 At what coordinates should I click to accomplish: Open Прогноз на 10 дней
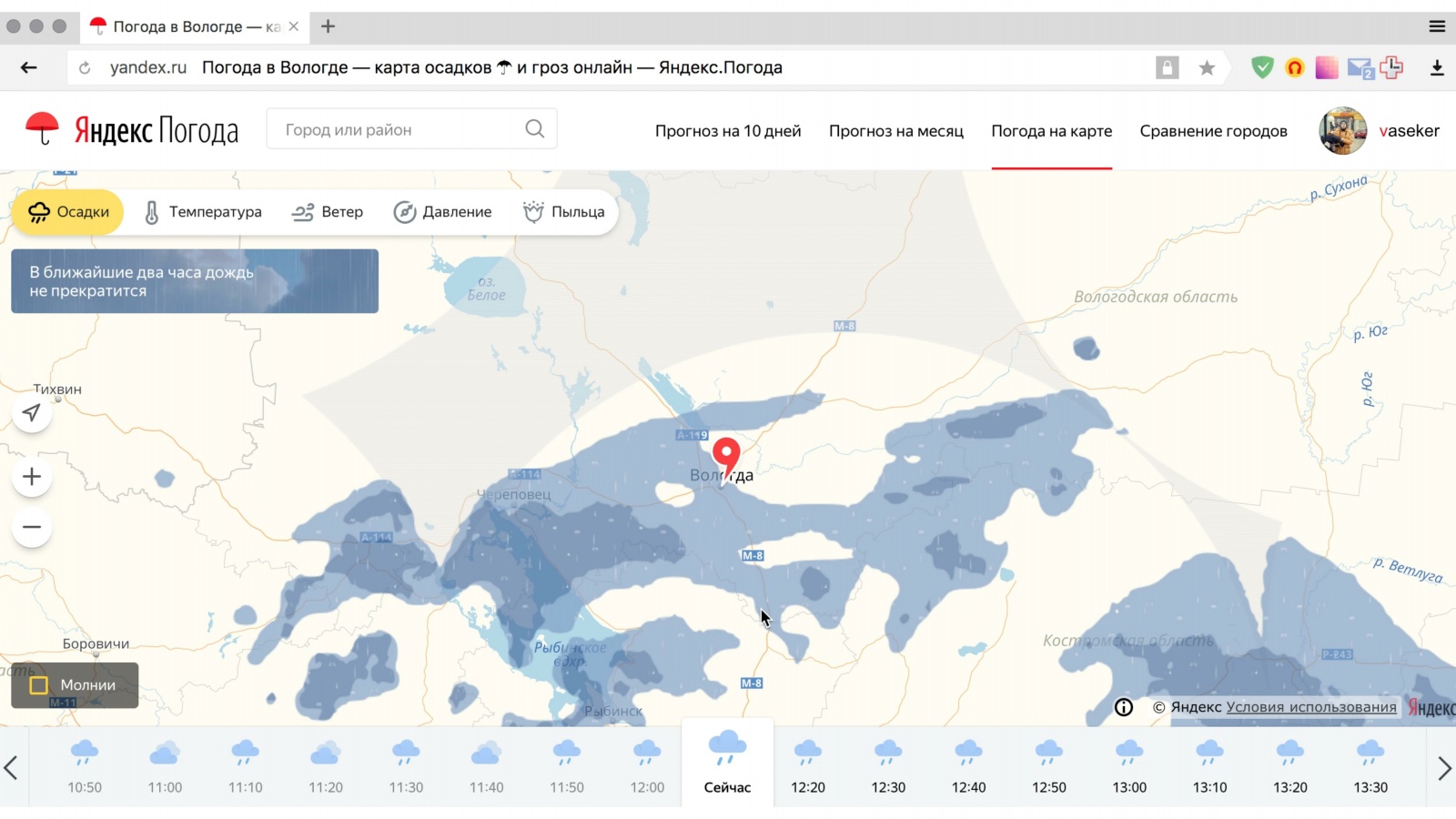[x=728, y=131]
